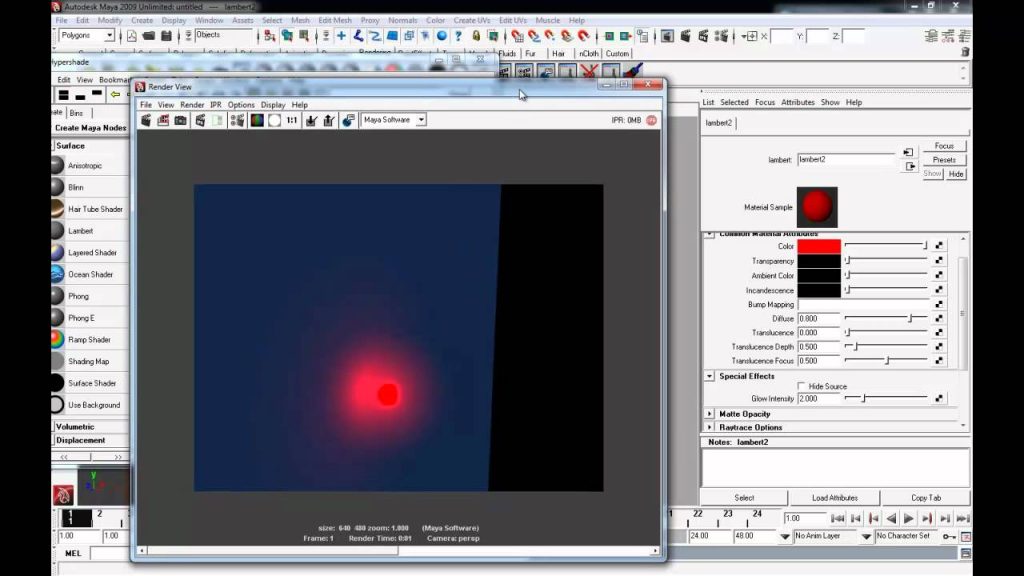Image resolution: width=1024 pixels, height=576 pixels.
Task: Display RGB channels in Render View
Action: tap(257, 120)
